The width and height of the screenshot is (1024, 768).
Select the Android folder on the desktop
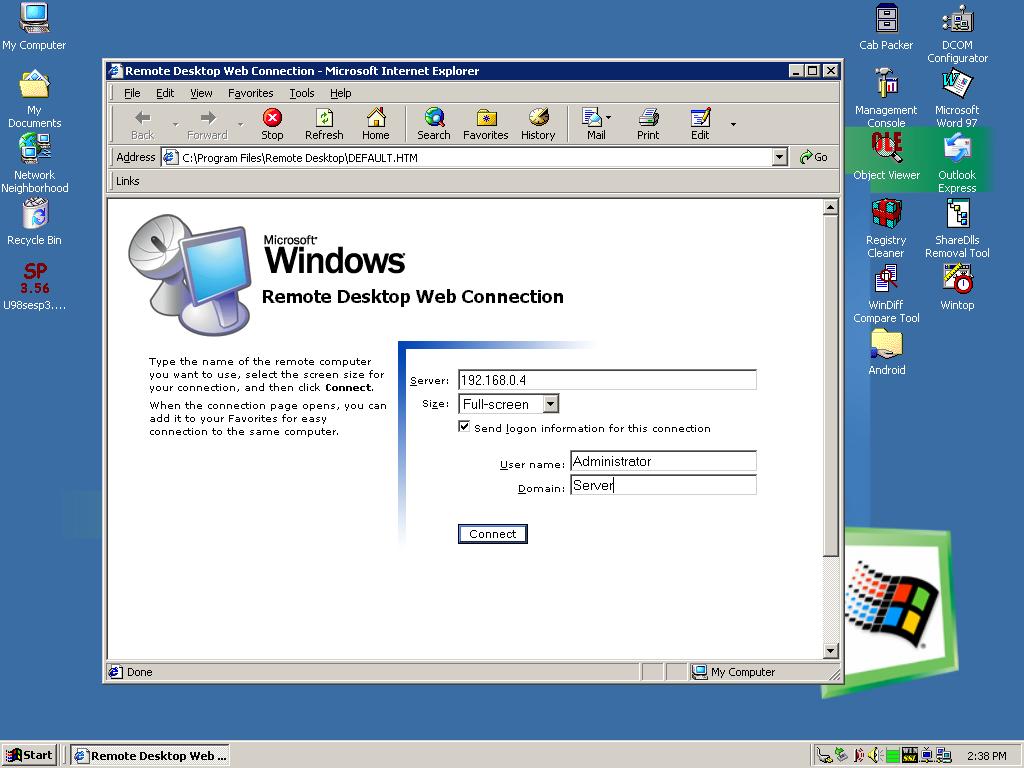(x=886, y=352)
